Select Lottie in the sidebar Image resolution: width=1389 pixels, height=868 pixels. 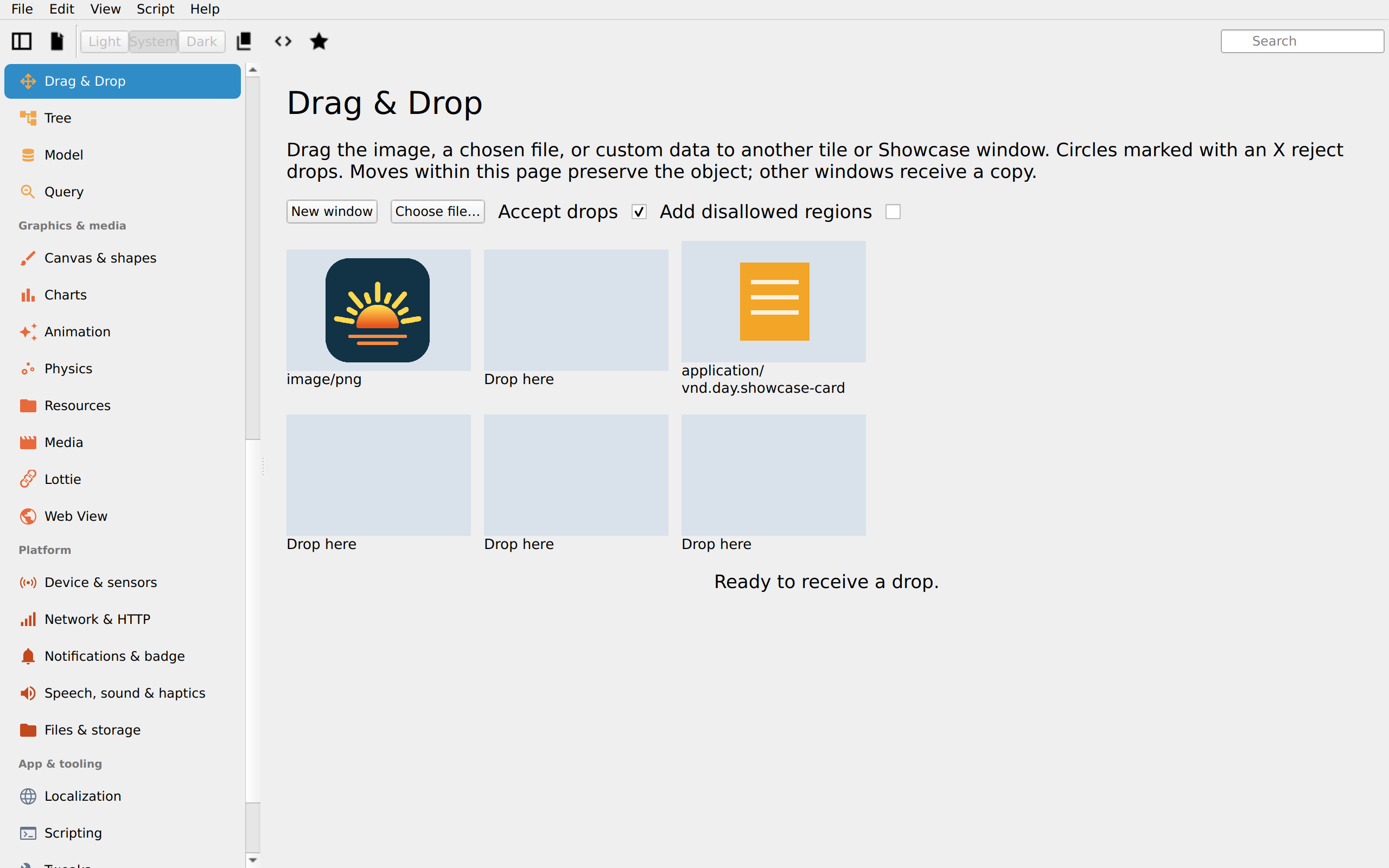coord(122,480)
